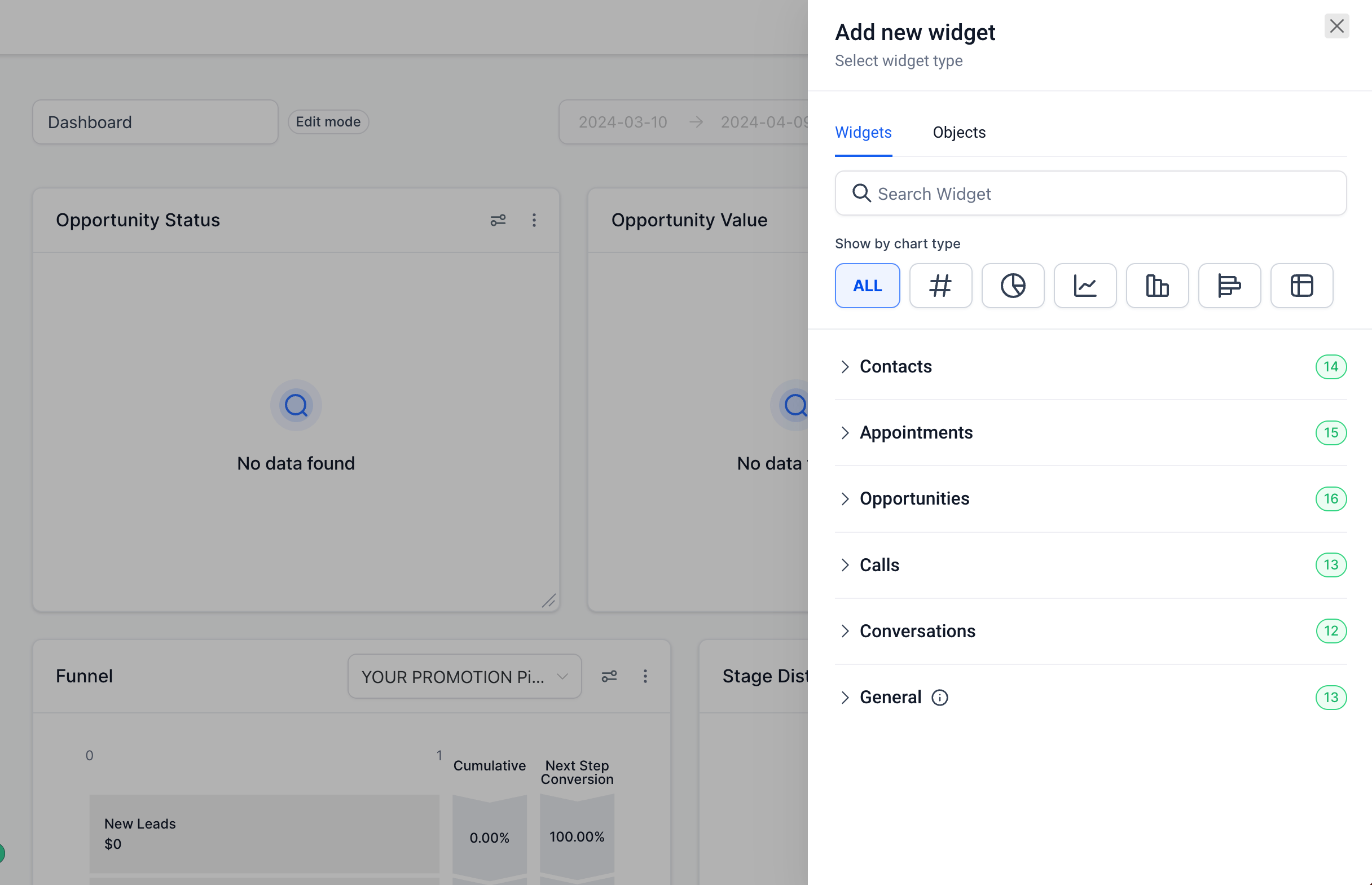1372x885 pixels.
Task: Switch to the Widgets tab
Action: pyautogui.click(x=863, y=133)
